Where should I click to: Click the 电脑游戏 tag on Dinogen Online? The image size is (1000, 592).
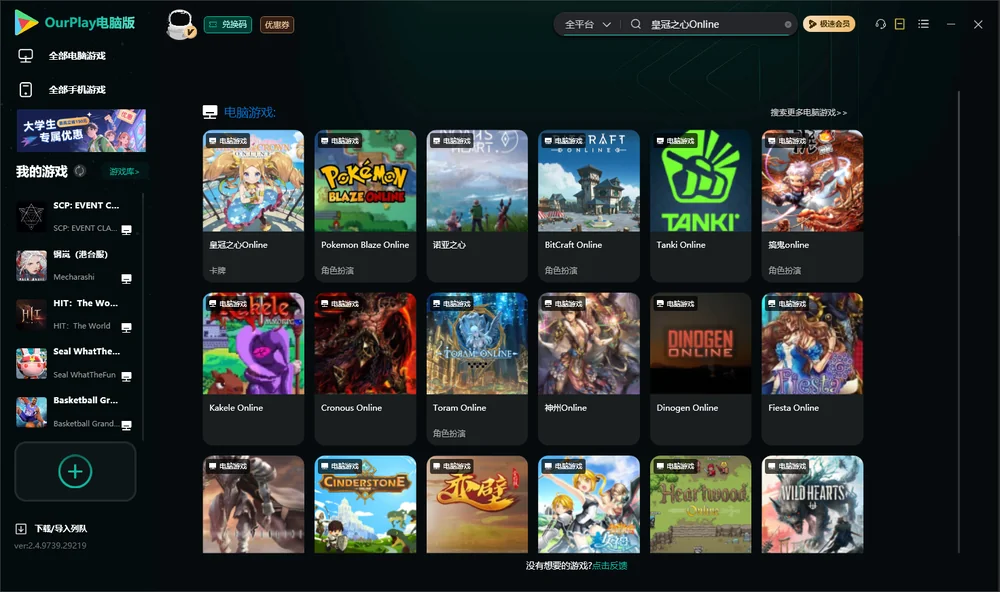tap(675, 303)
